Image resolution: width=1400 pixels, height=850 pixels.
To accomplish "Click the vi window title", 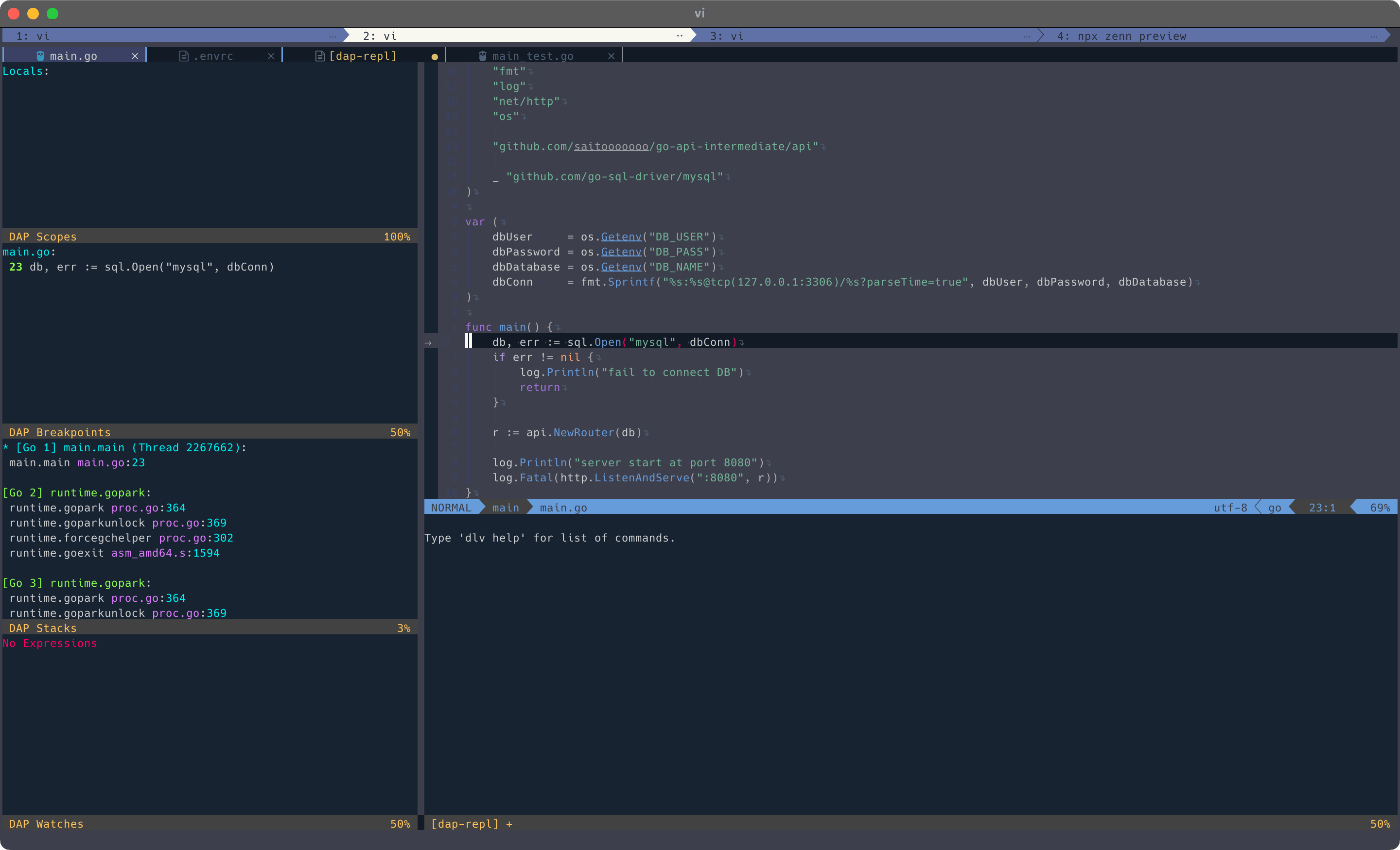I will coord(700,13).
